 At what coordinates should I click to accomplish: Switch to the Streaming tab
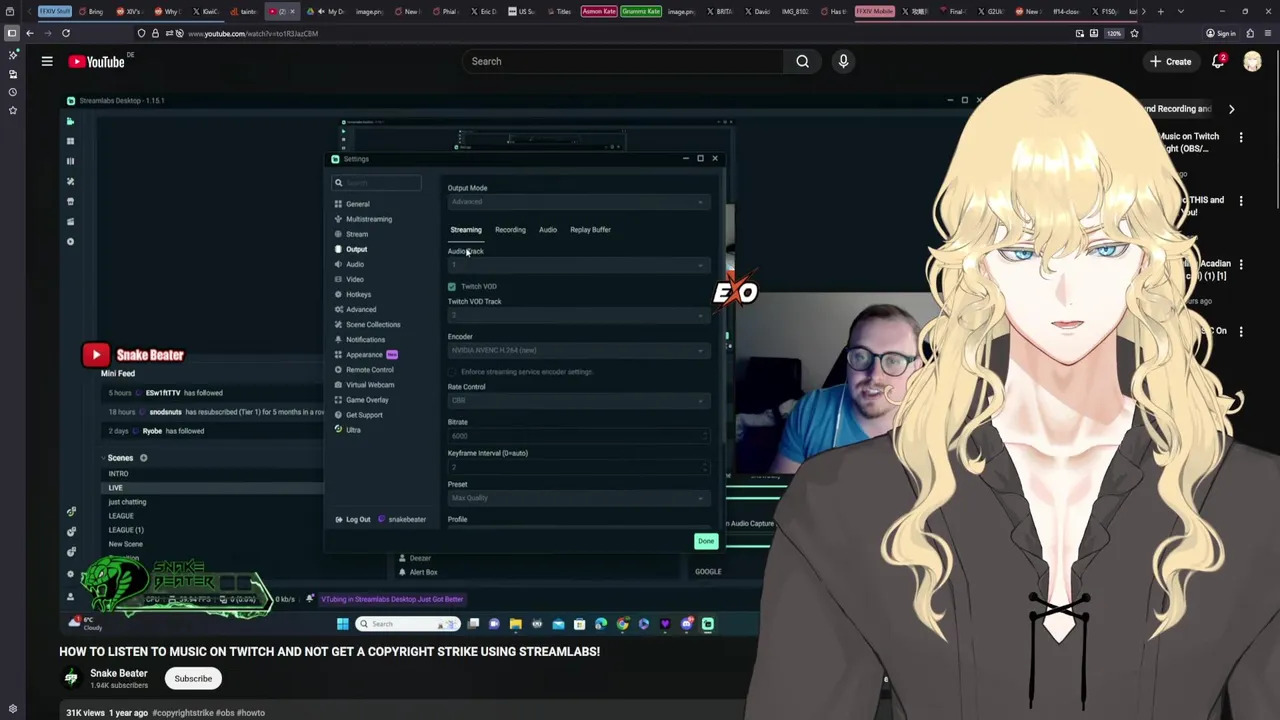click(x=465, y=230)
